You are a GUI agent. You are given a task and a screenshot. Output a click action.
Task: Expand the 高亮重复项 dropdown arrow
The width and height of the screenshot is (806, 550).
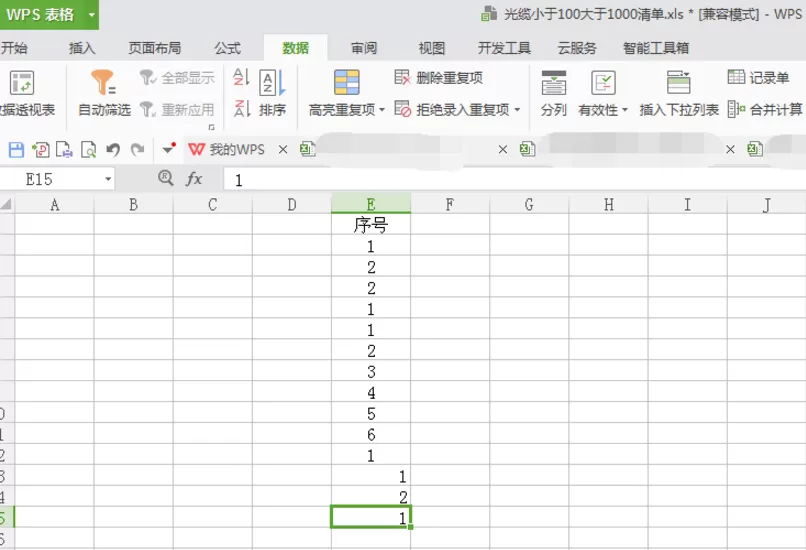[382, 109]
